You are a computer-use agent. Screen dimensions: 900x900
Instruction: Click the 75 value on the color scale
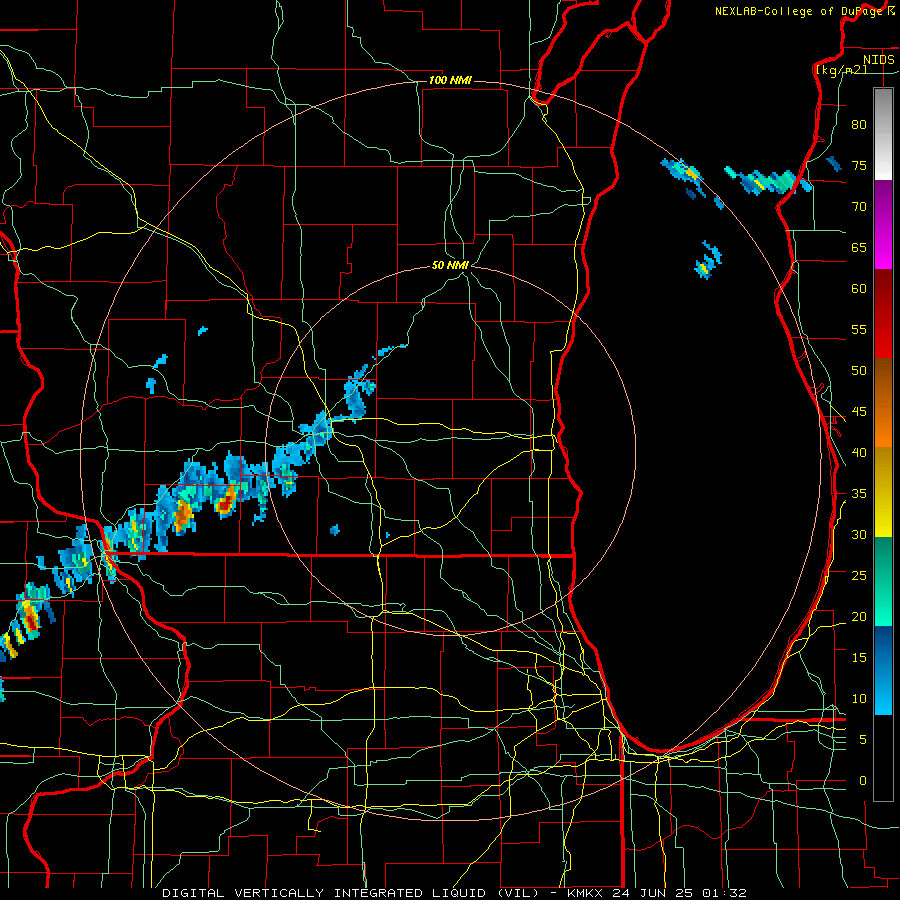(x=859, y=166)
